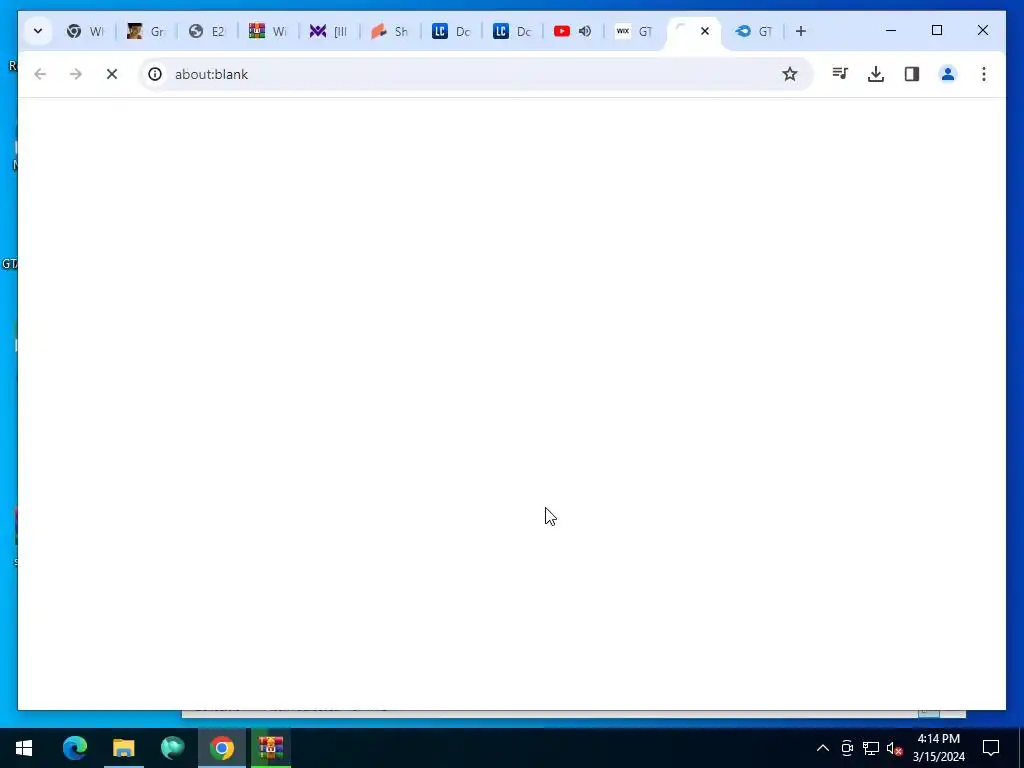Go forward to next page
This screenshot has width=1024, height=768.
[76, 74]
